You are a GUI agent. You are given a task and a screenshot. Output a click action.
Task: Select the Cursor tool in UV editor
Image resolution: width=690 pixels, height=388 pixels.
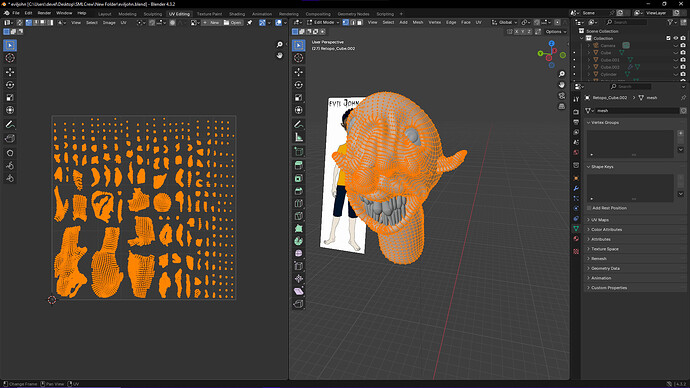point(10,58)
